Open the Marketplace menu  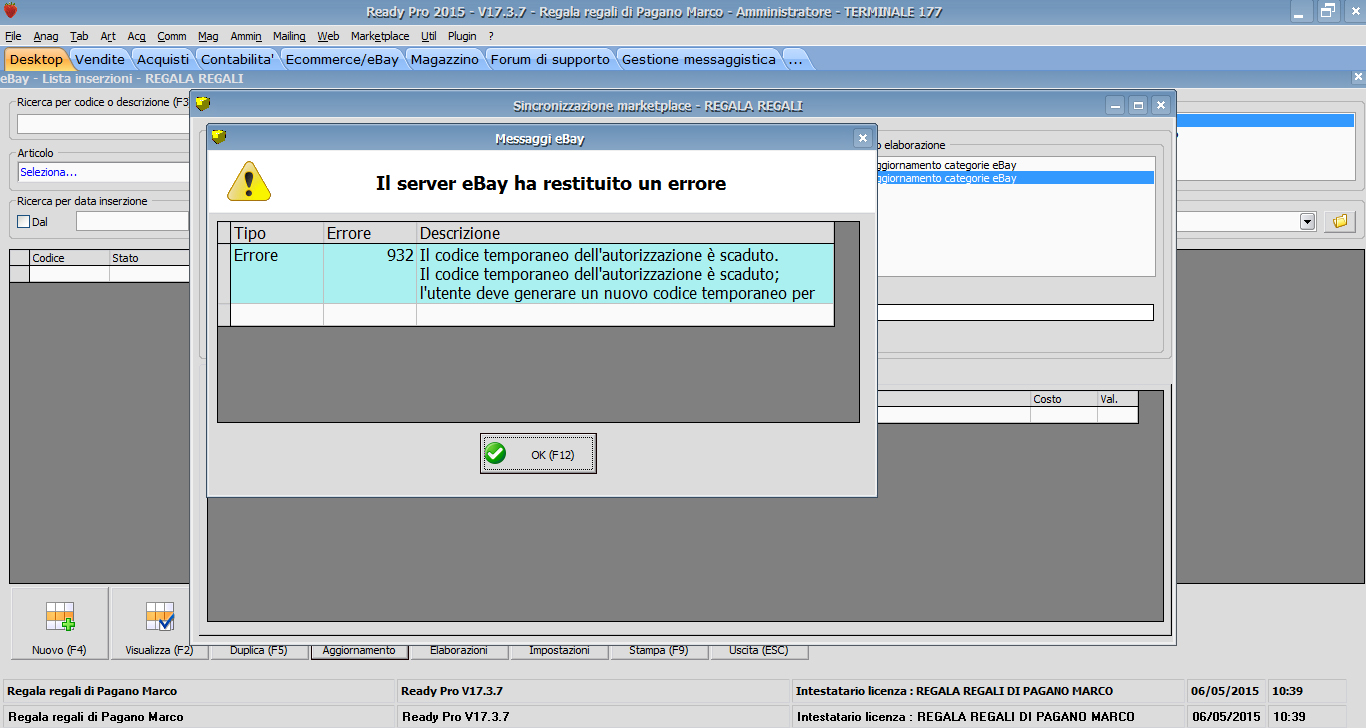click(x=380, y=36)
